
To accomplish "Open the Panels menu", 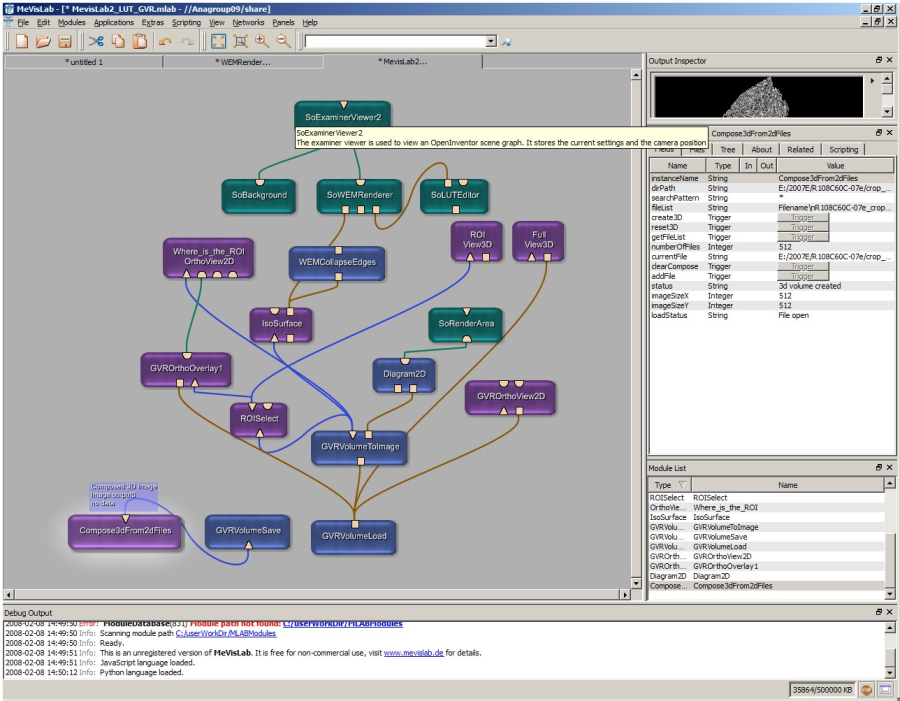I will (x=283, y=22).
